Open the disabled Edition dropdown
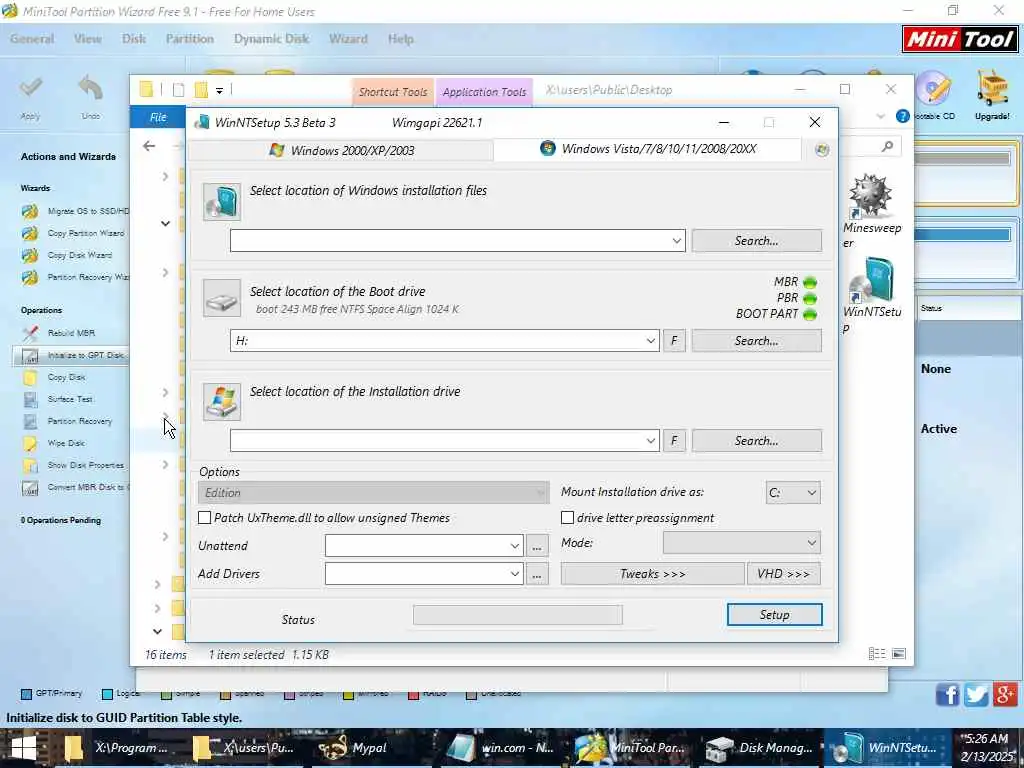Viewport: 1024px width, 768px height. 373,493
